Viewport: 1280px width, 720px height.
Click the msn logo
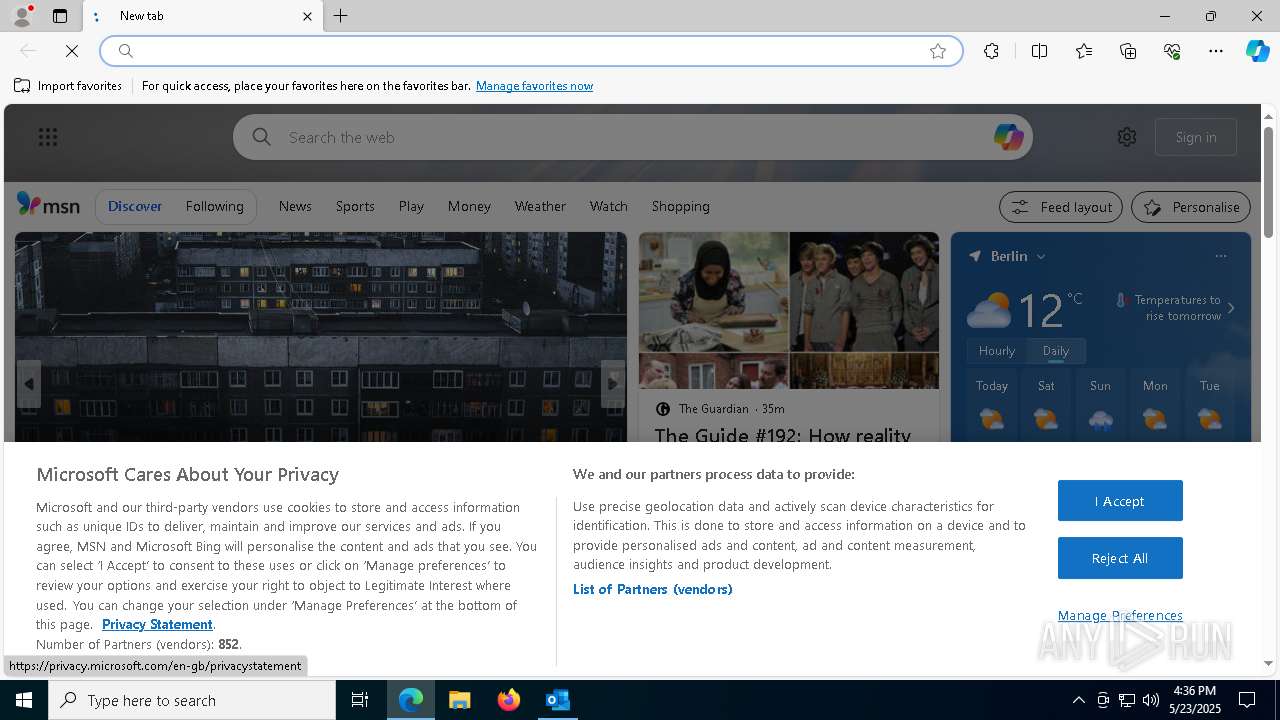tap(48, 205)
